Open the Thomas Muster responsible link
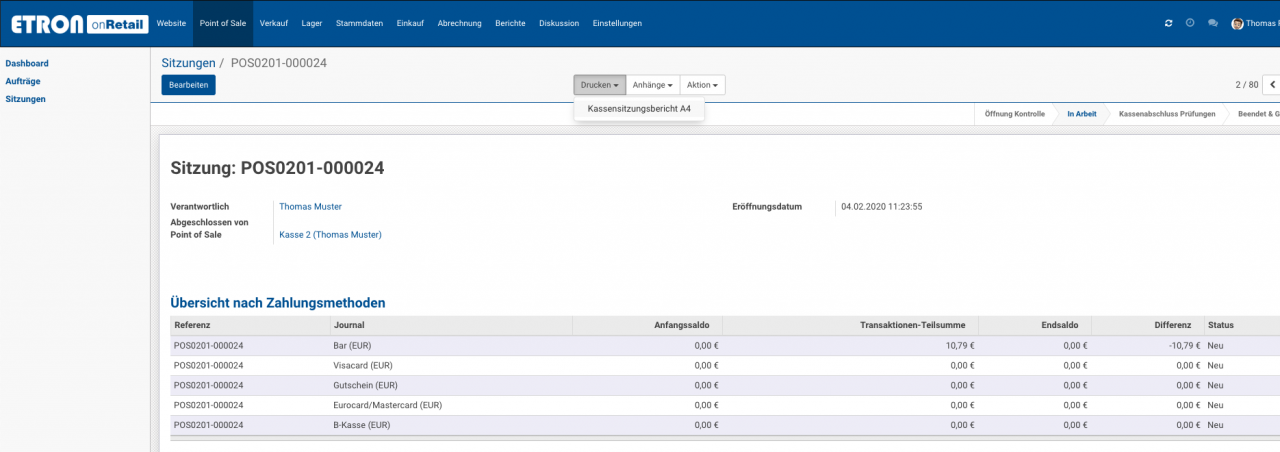This screenshot has height=452, width=1280. [x=310, y=207]
